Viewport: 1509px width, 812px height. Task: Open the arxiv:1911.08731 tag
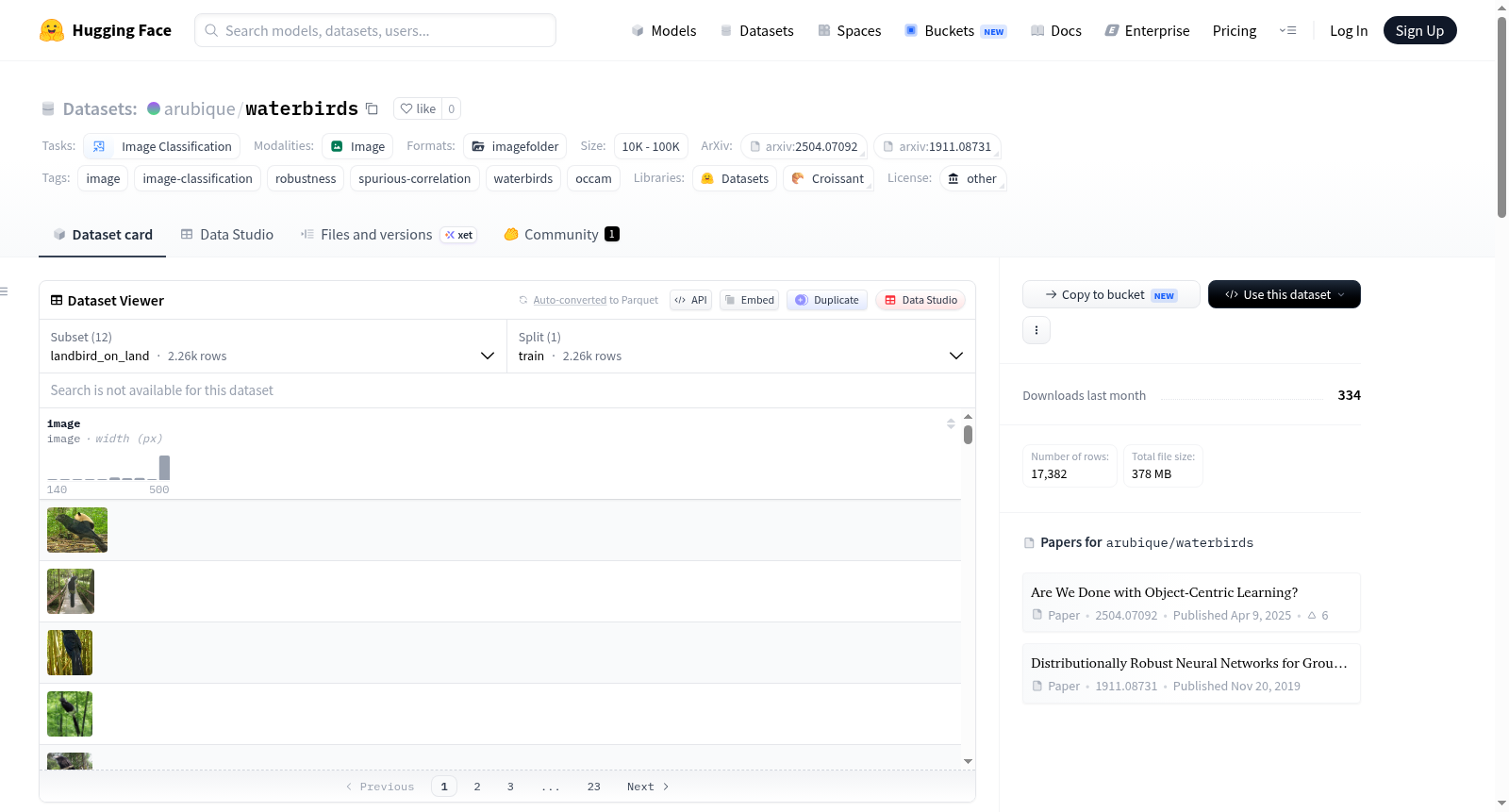(937, 146)
